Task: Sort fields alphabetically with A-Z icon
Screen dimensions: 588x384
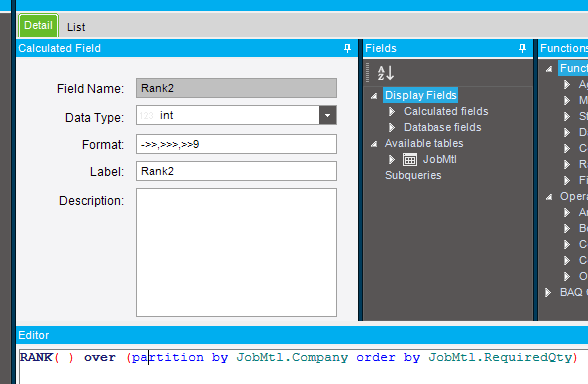Action: [x=386, y=73]
